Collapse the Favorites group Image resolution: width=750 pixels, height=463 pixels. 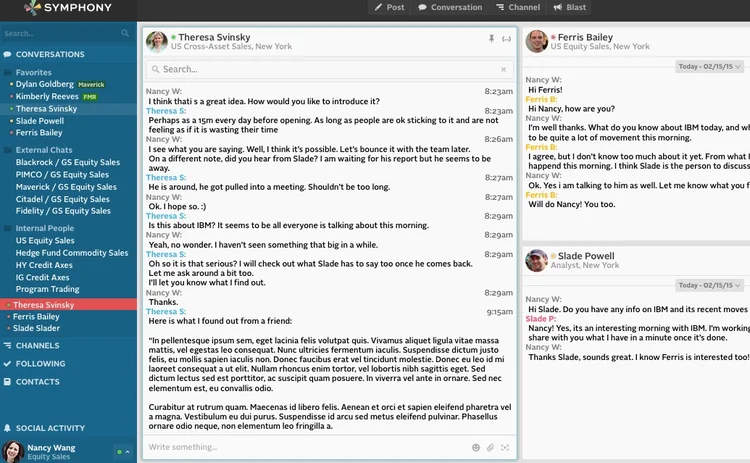(33, 72)
